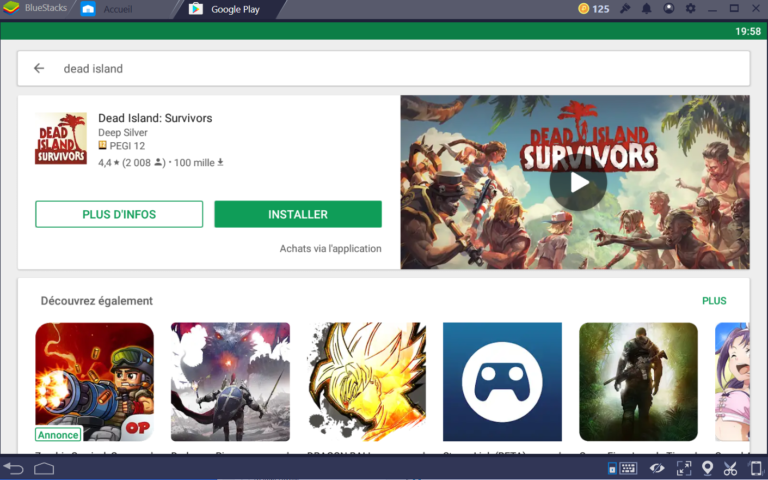The image size is (768, 480).
Task: Toggle fullscreen mode icon
Action: (684, 468)
